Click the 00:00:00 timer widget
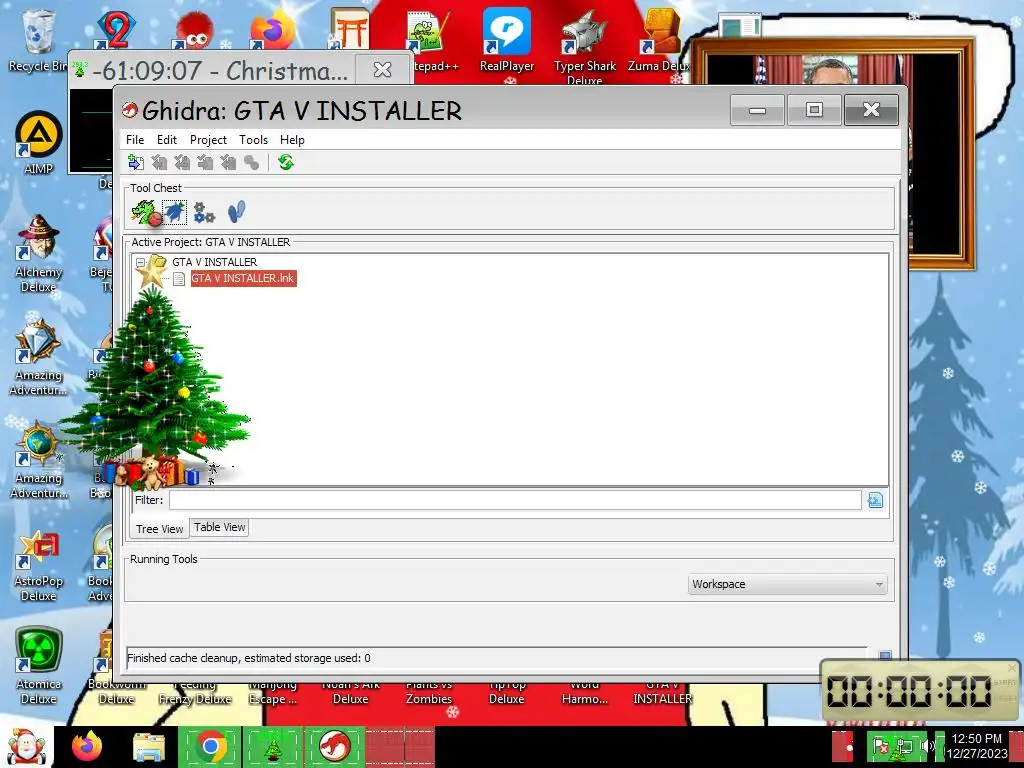1024x768 pixels. 909,691
